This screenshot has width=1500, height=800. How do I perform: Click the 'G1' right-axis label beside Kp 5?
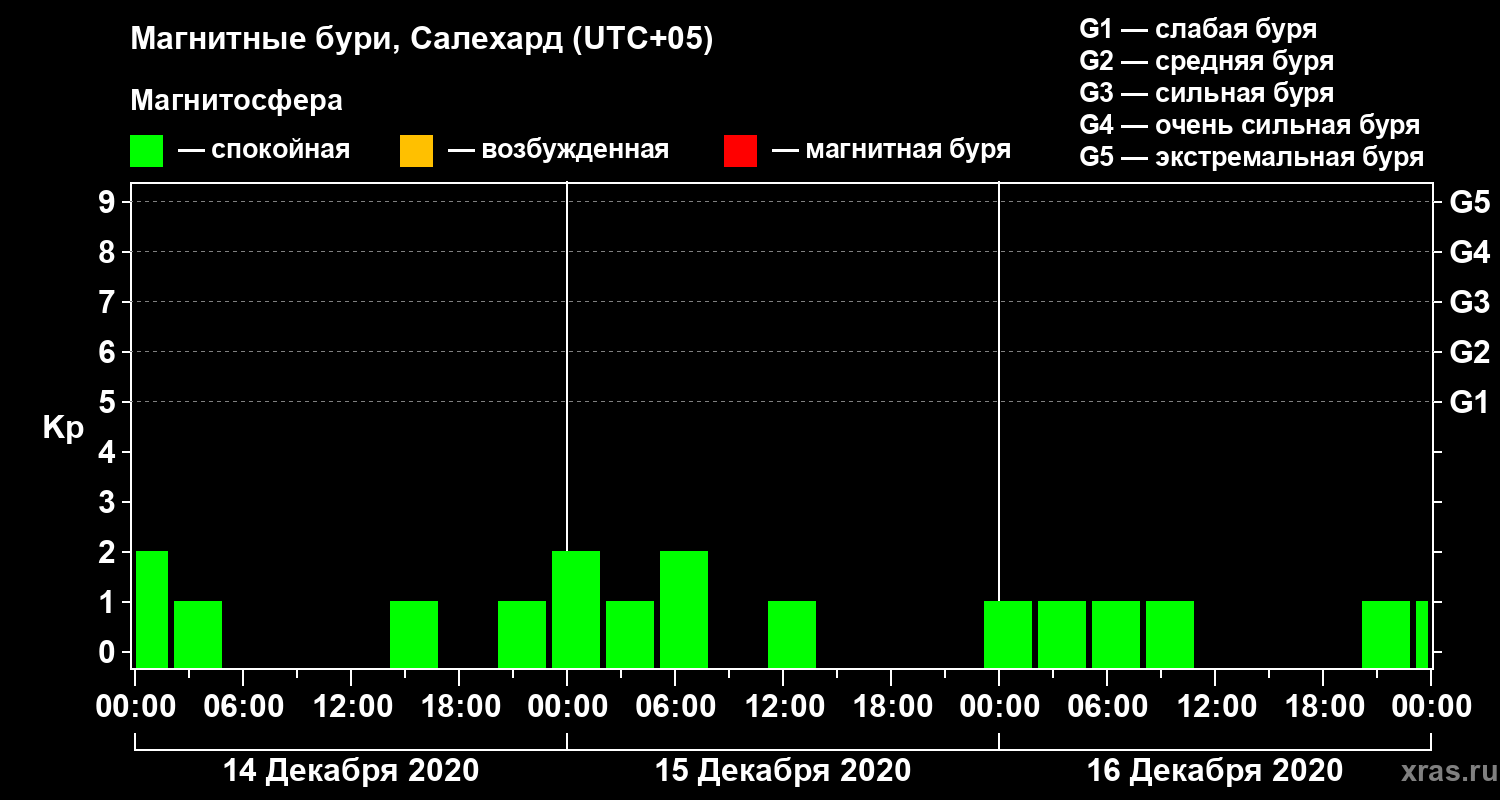(x=1469, y=402)
